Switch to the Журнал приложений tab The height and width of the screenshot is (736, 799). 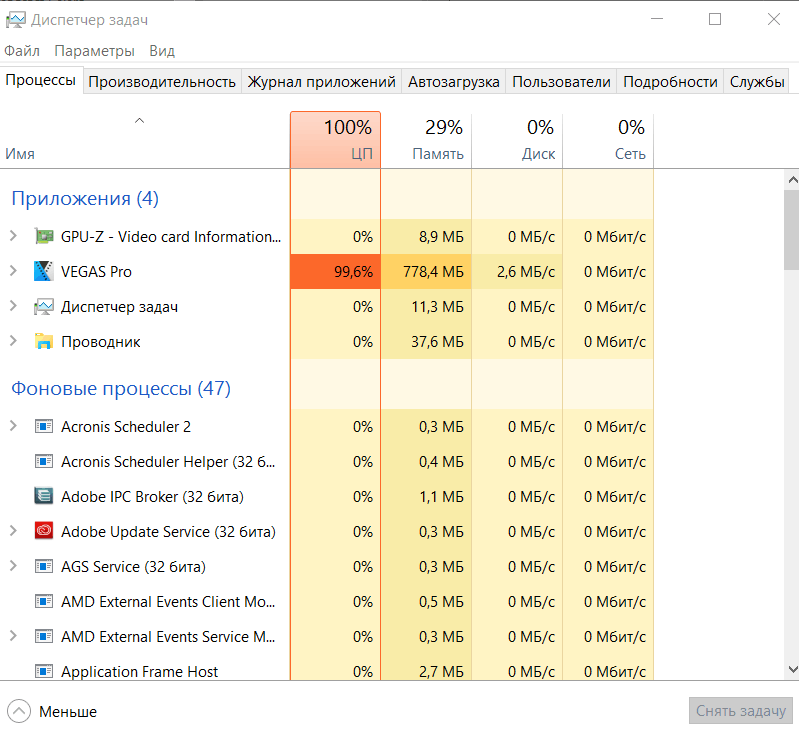point(322,82)
